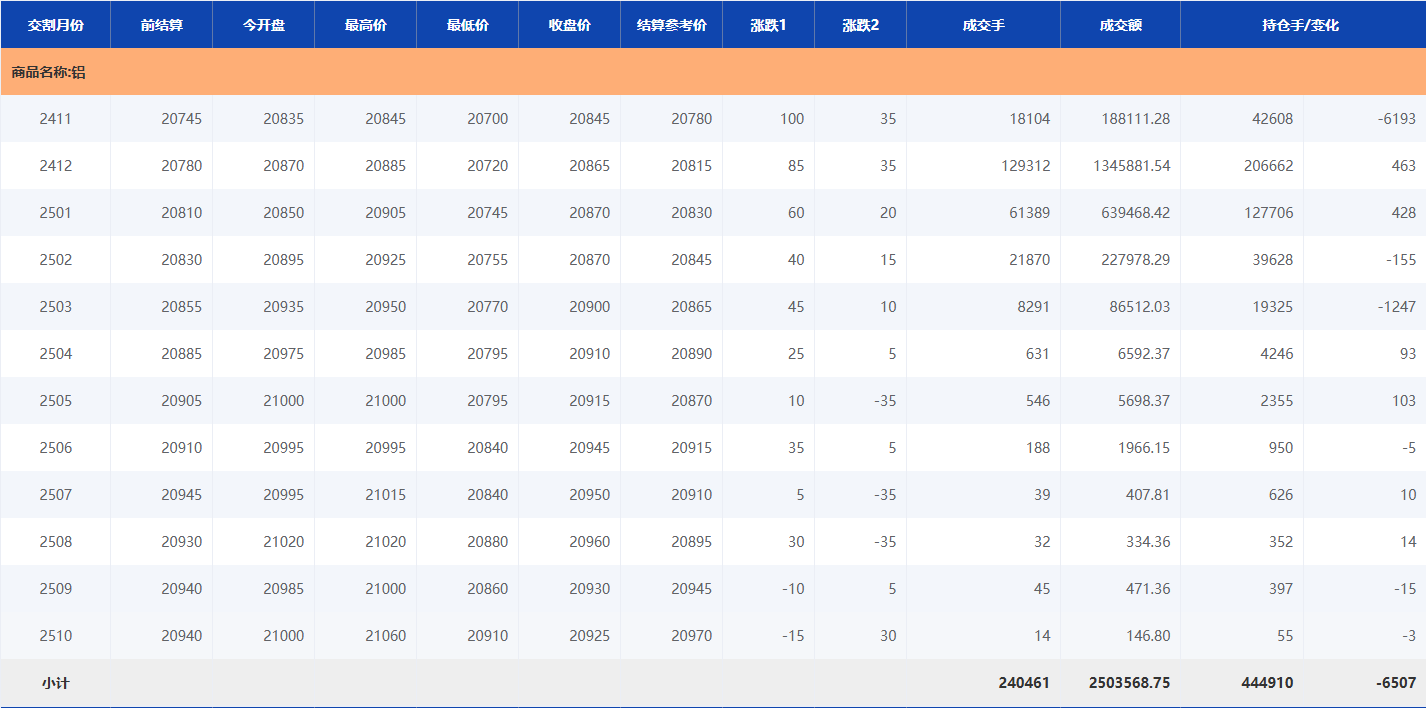
Task: Select the 成交额 column header
Action: coord(1120,25)
